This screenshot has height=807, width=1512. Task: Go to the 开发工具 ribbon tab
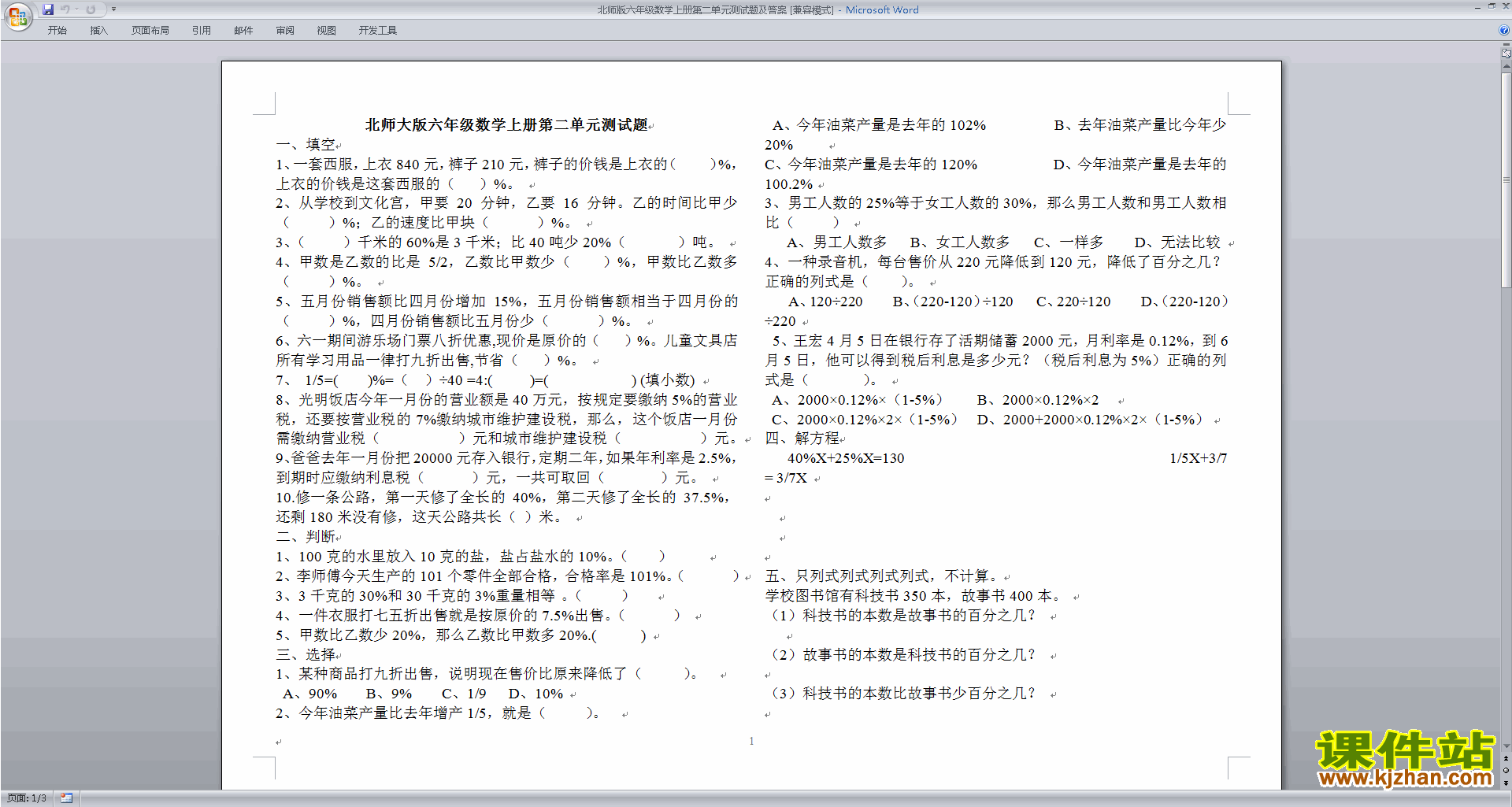click(378, 31)
